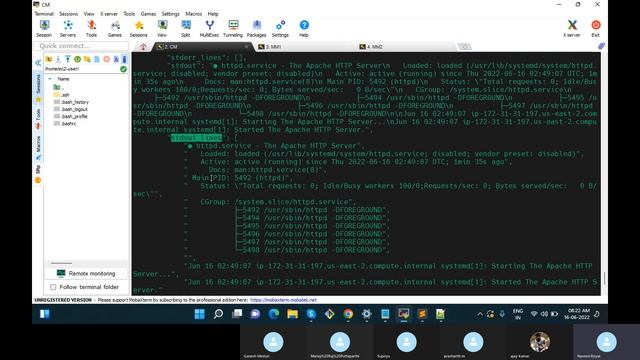This screenshot has height=360, width=640.
Task: Open the Servers toolbar icon
Action: [x=68, y=29]
